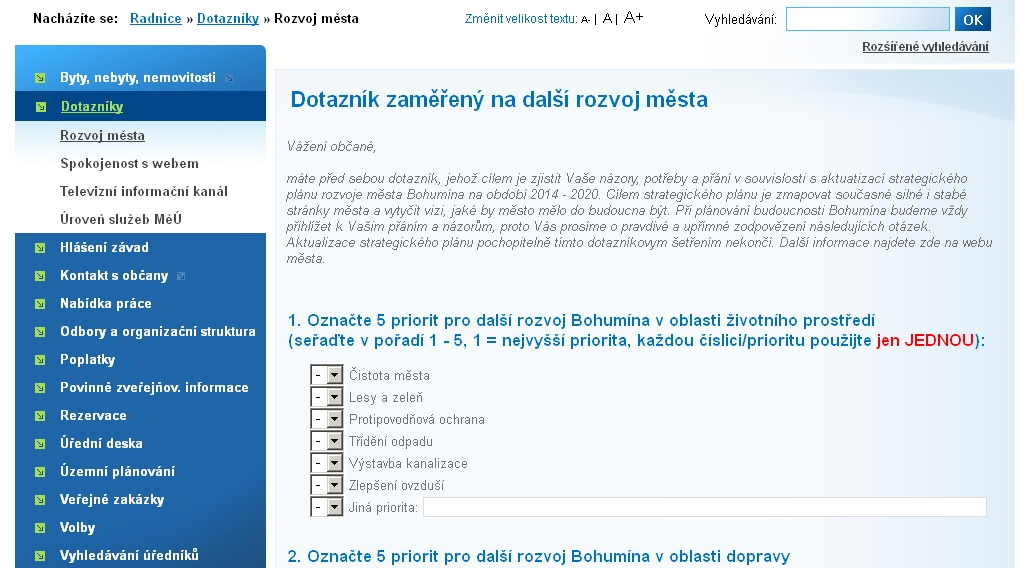Open the Volby menu item
This screenshot has height=568, width=1024.
coord(78,528)
